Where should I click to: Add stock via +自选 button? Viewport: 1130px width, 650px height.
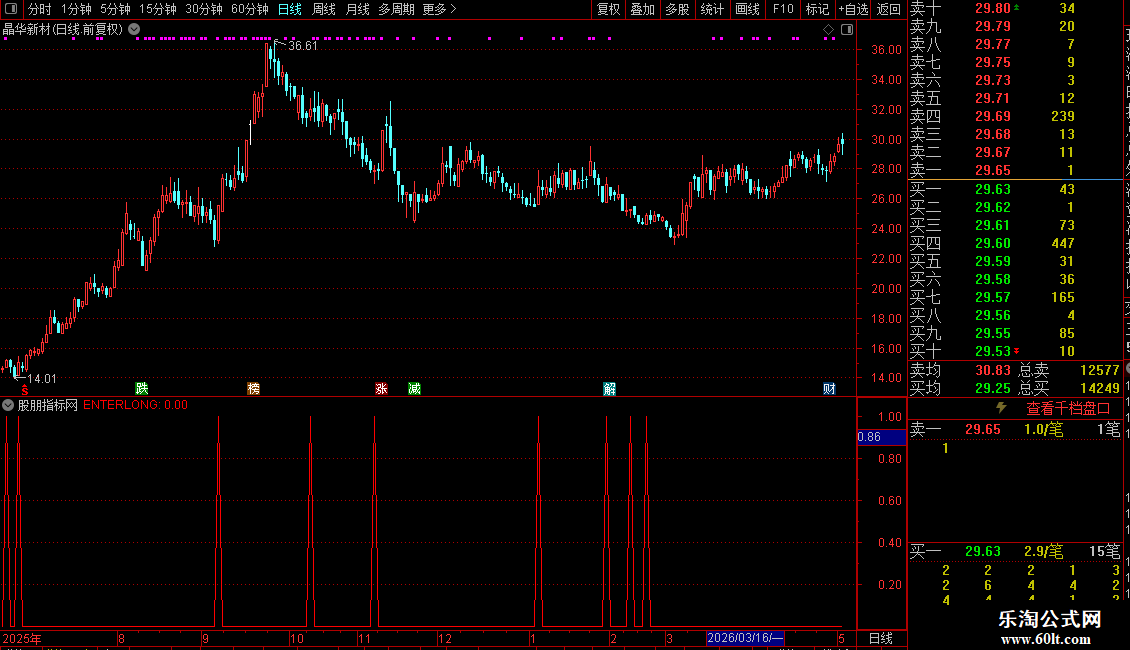[x=853, y=9]
